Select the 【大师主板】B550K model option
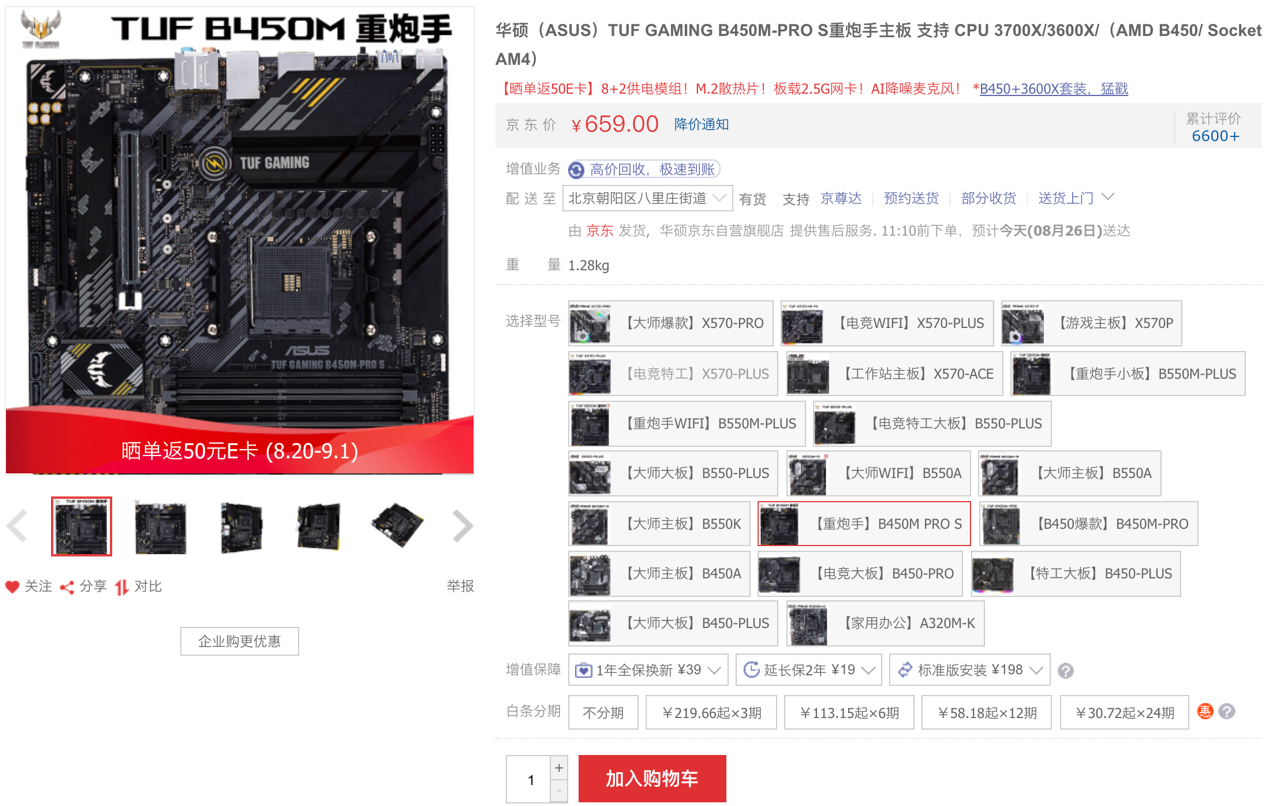1268x806 pixels. tap(658, 524)
